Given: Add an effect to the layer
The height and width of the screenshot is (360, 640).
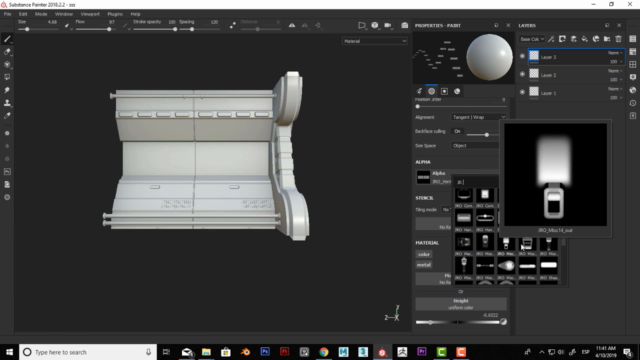Looking at the screenshot, I should point(551,39).
